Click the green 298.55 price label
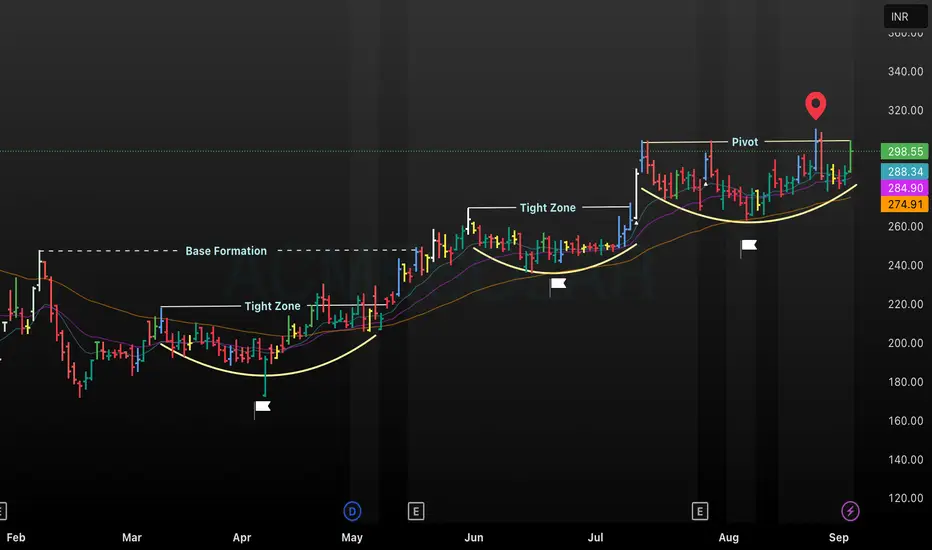This screenshot has height=550, width=932. click(x=905, y=152)
